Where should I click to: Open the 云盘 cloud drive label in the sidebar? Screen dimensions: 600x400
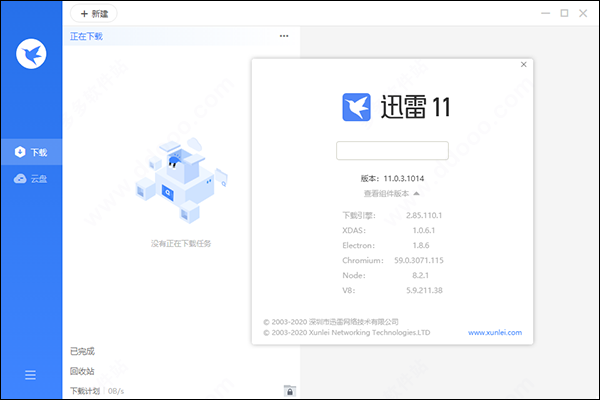pyautogui.click(x=39, y=179)
